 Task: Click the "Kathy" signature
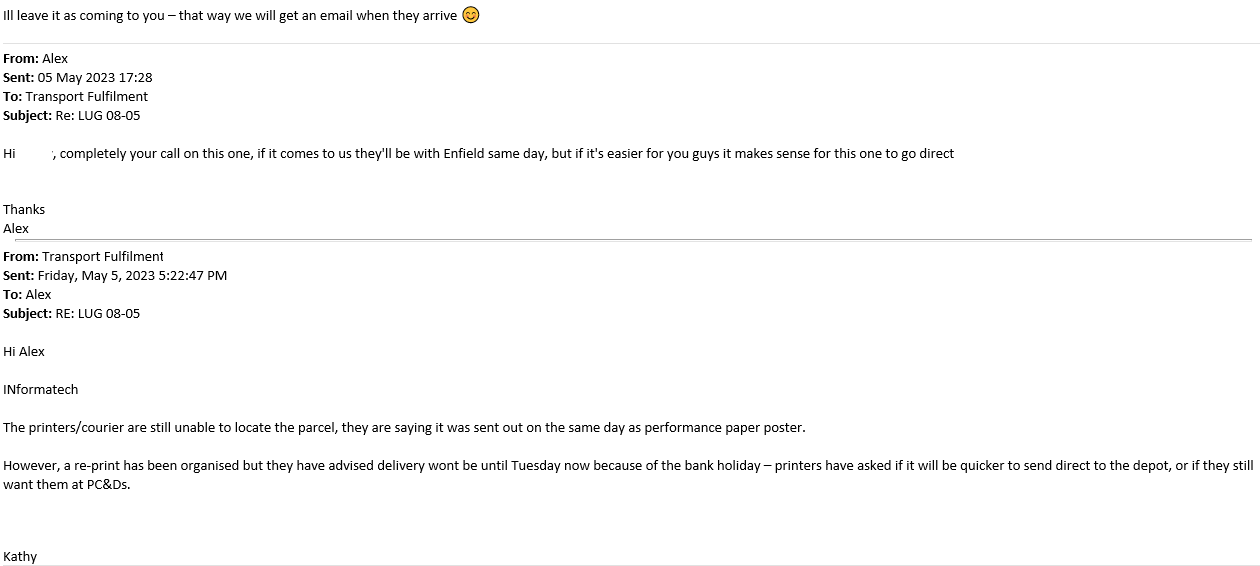tap(20, 556)
